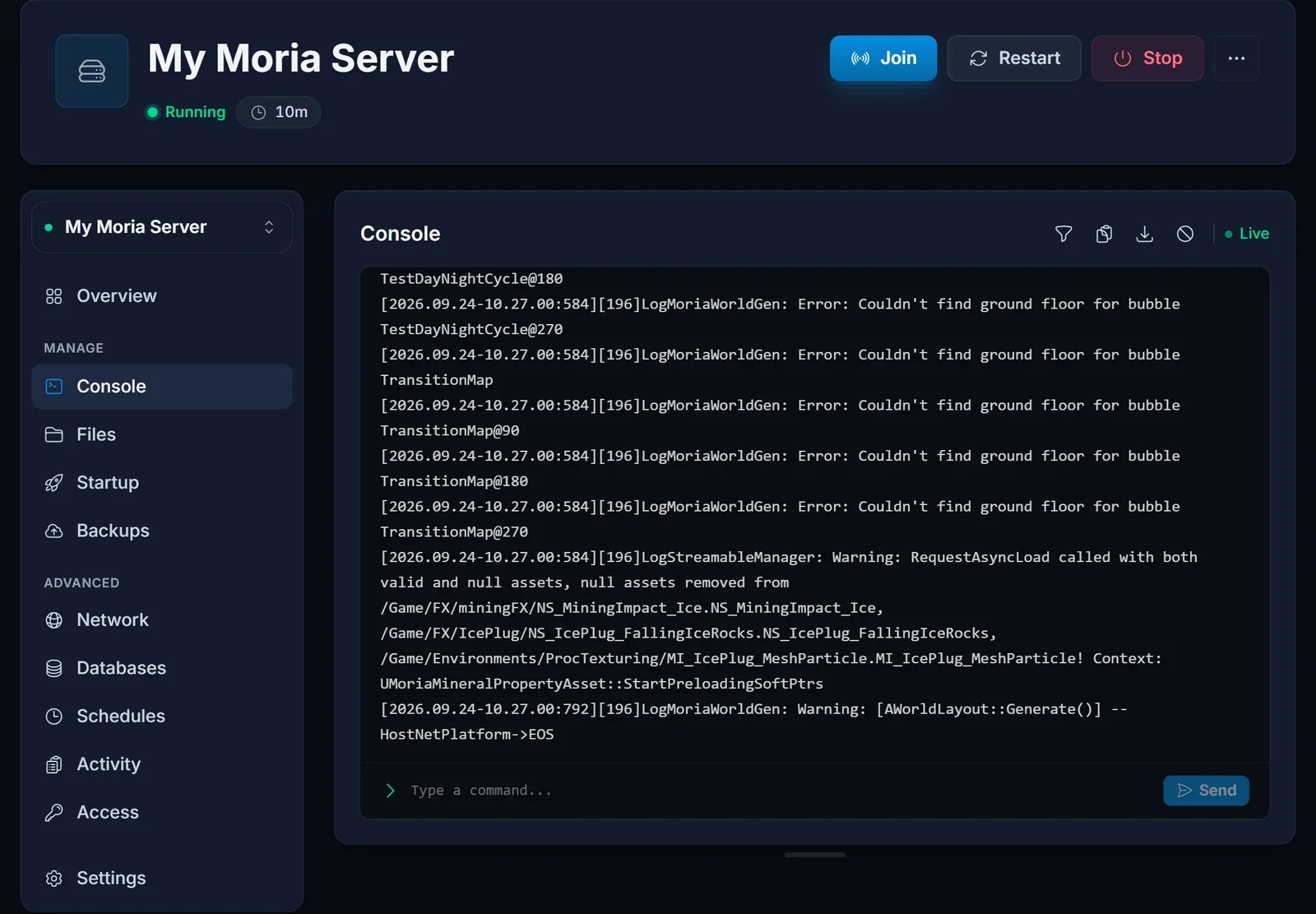Click the server stack icon beside the title
Screen dimensions: 1316x914
coord(91,71)
